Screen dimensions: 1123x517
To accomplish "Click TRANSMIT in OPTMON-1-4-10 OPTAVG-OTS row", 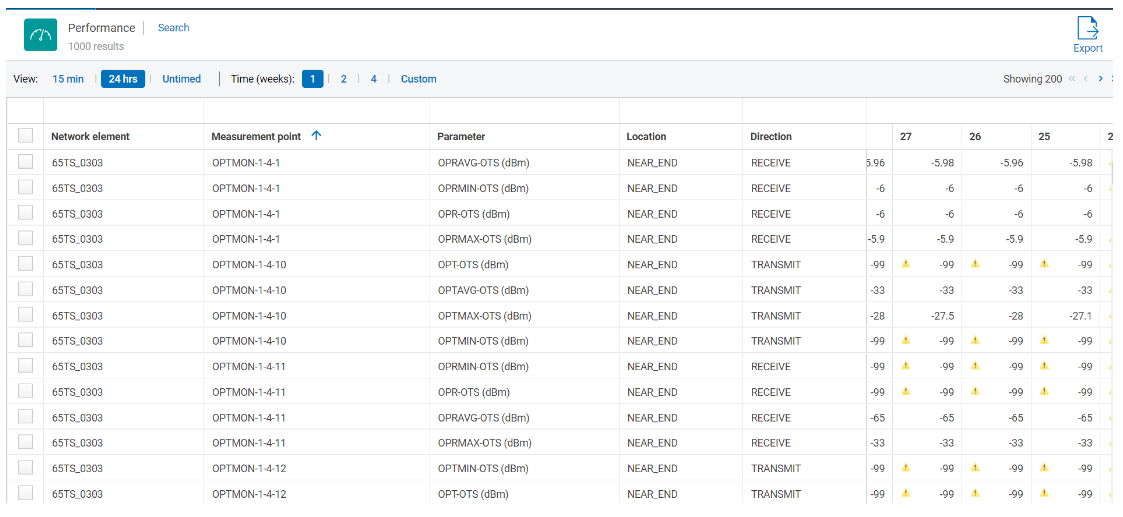I will (x=776, y=290).
